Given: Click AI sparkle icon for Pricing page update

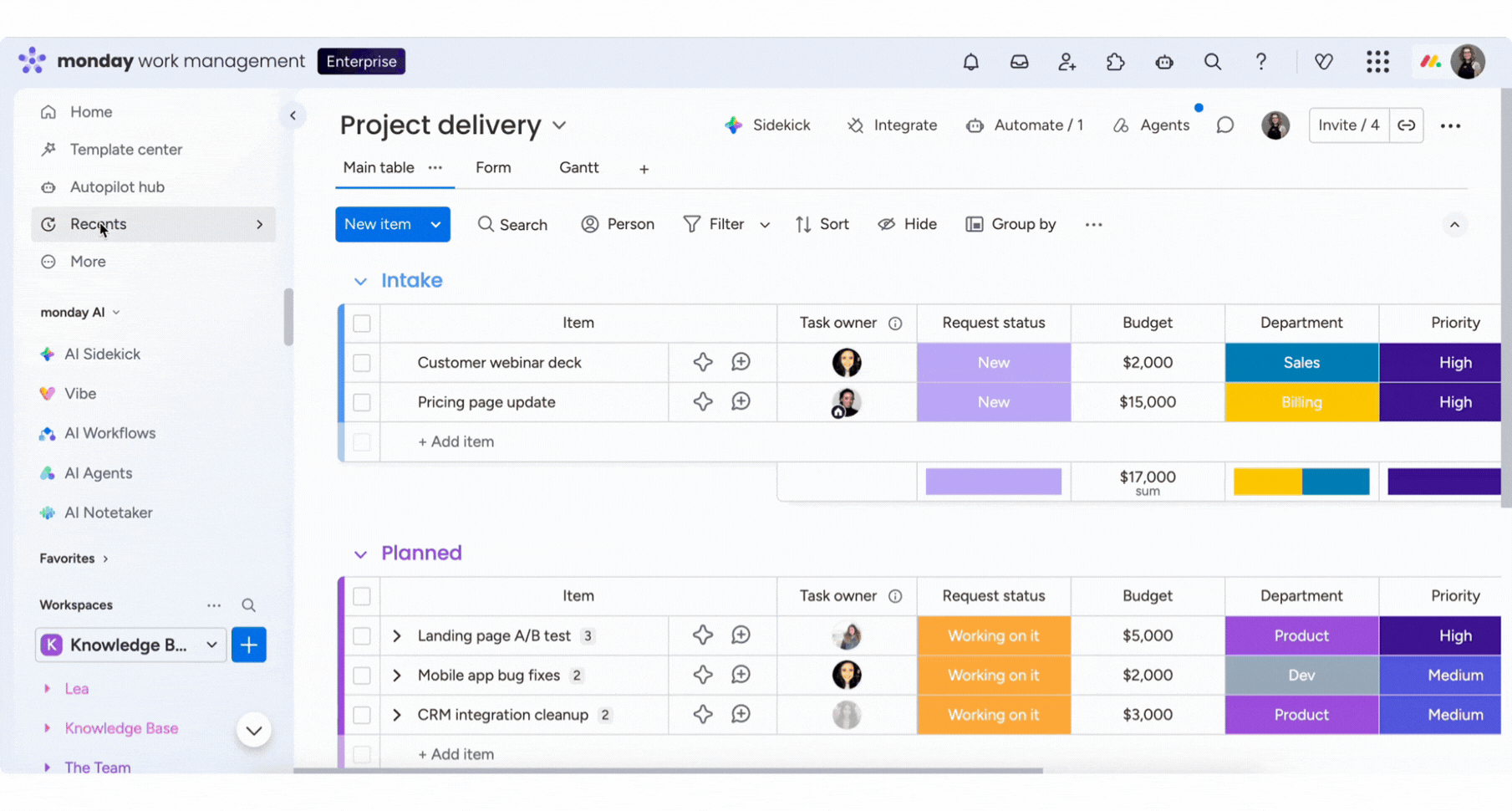Looking at the screenshot, I should pos(702,402).
